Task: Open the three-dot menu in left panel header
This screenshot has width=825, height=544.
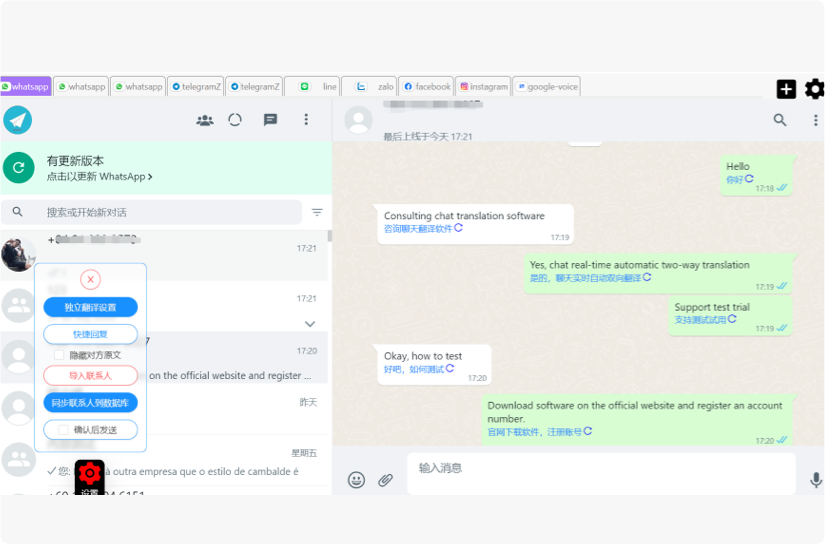Action: point(306,120)
